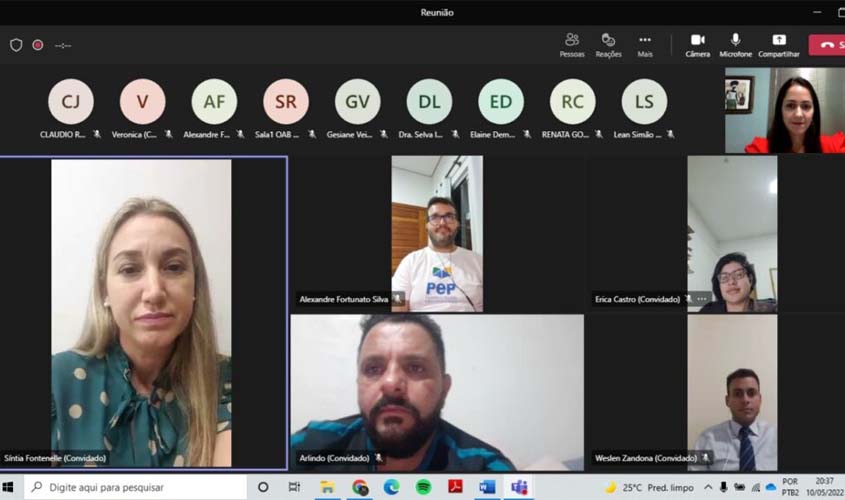Open Spotify from the taskbar

click(x=423, y=487)
